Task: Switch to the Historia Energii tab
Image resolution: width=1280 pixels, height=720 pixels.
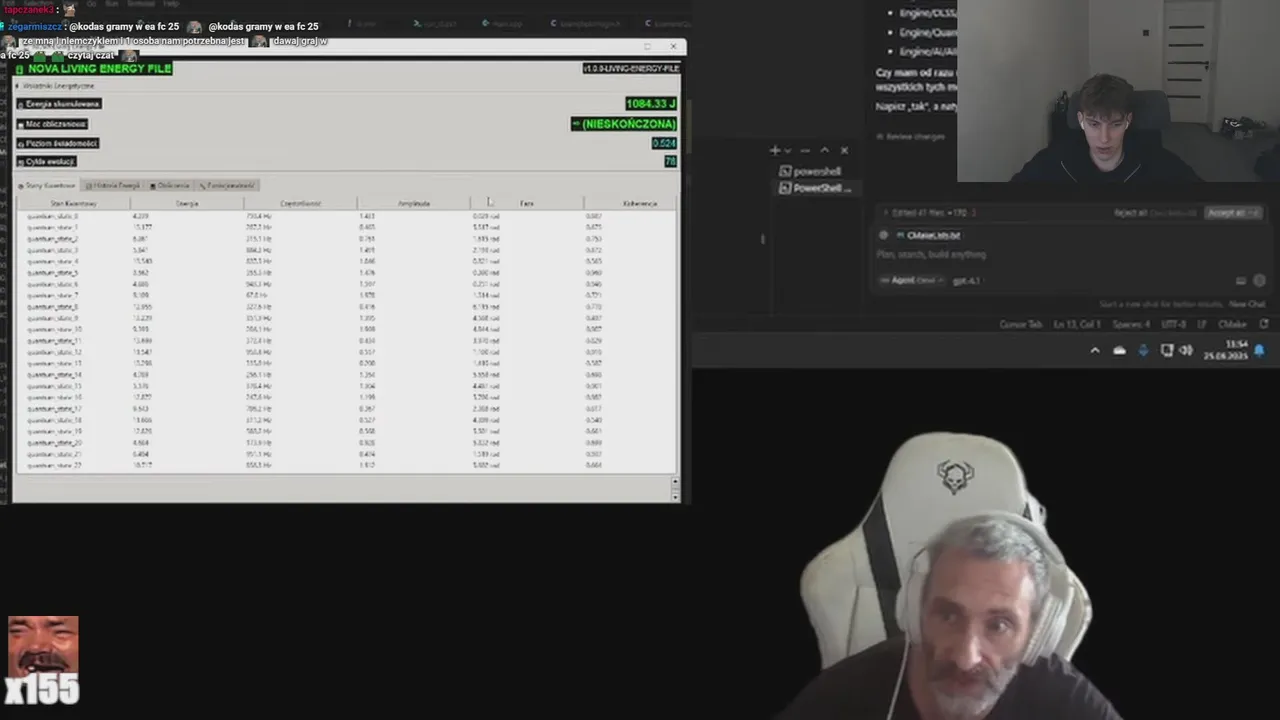Action: tap(113, 185)
